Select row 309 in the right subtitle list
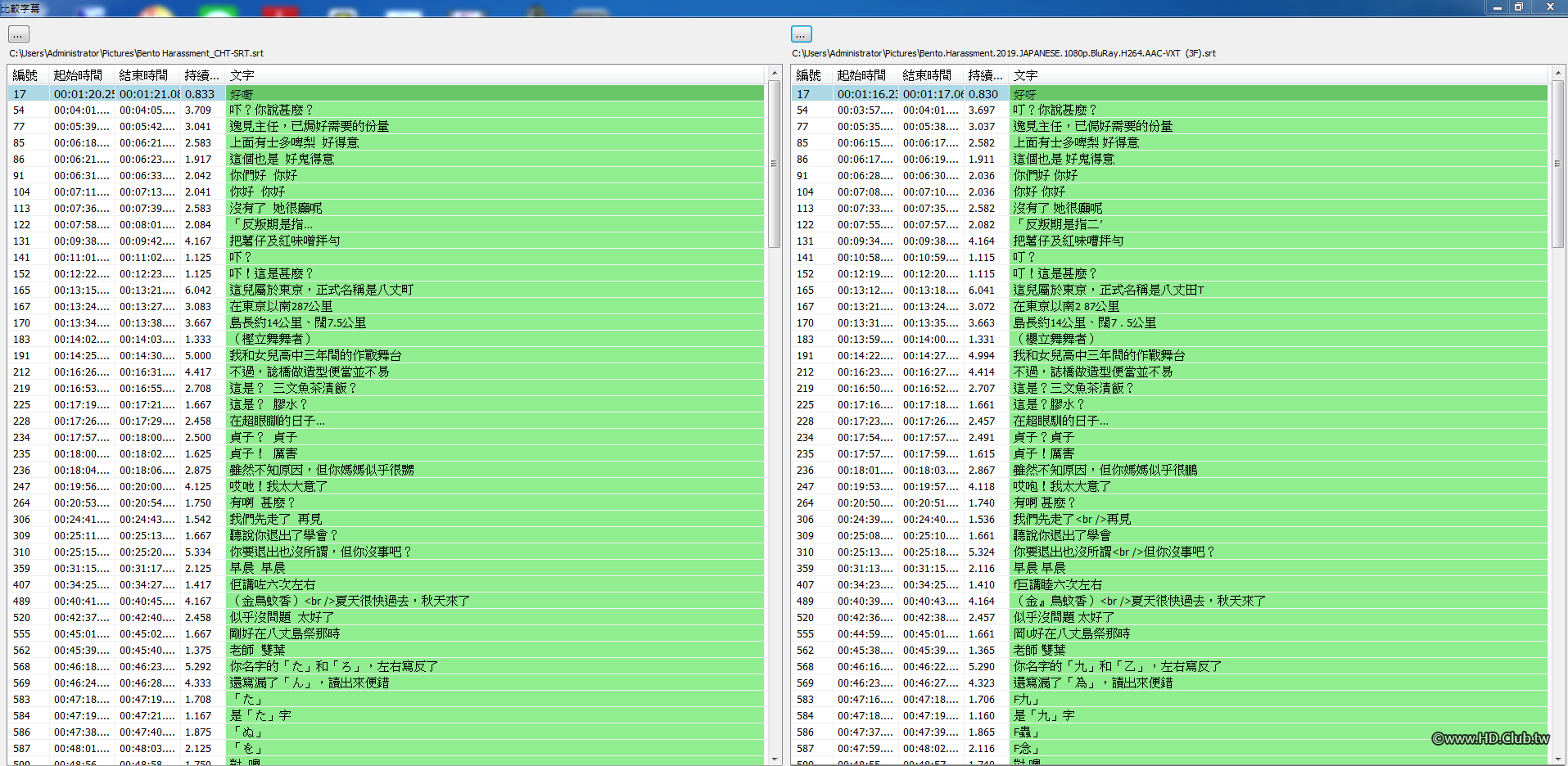Screen dimensions: 1568x766 tap(1170, 536)
